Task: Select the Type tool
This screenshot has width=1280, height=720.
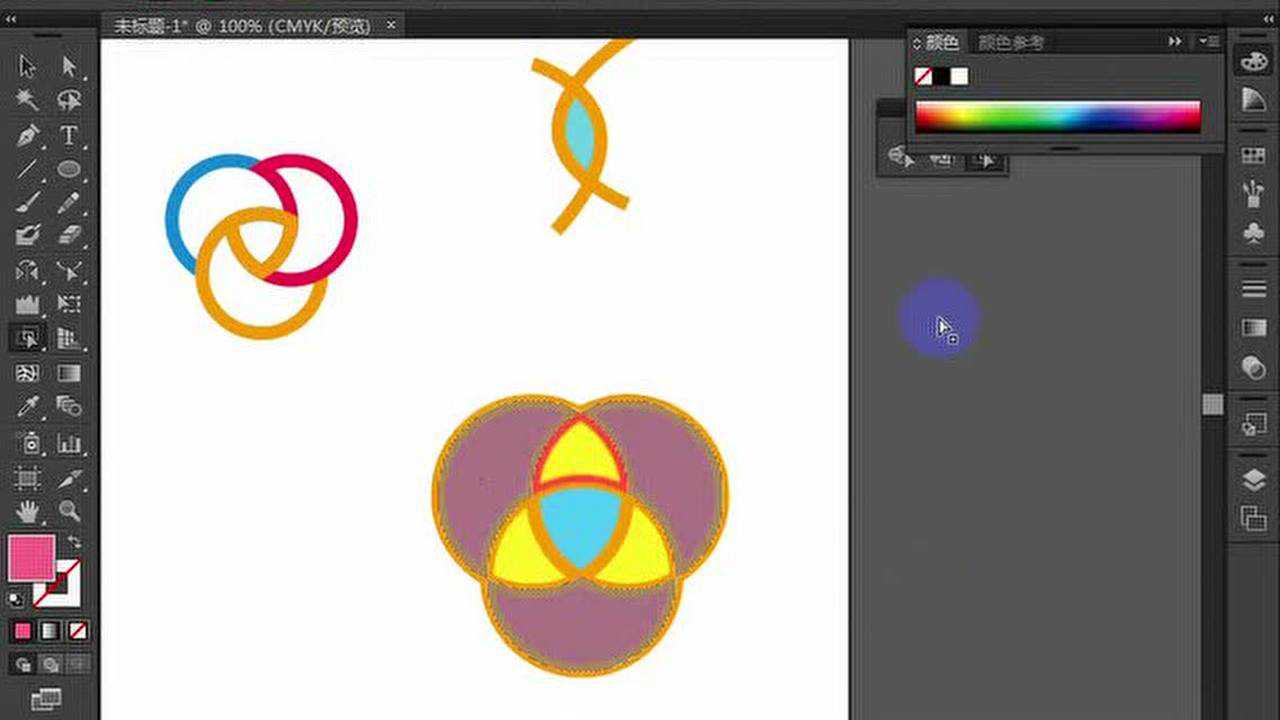Action: point(68,135)
